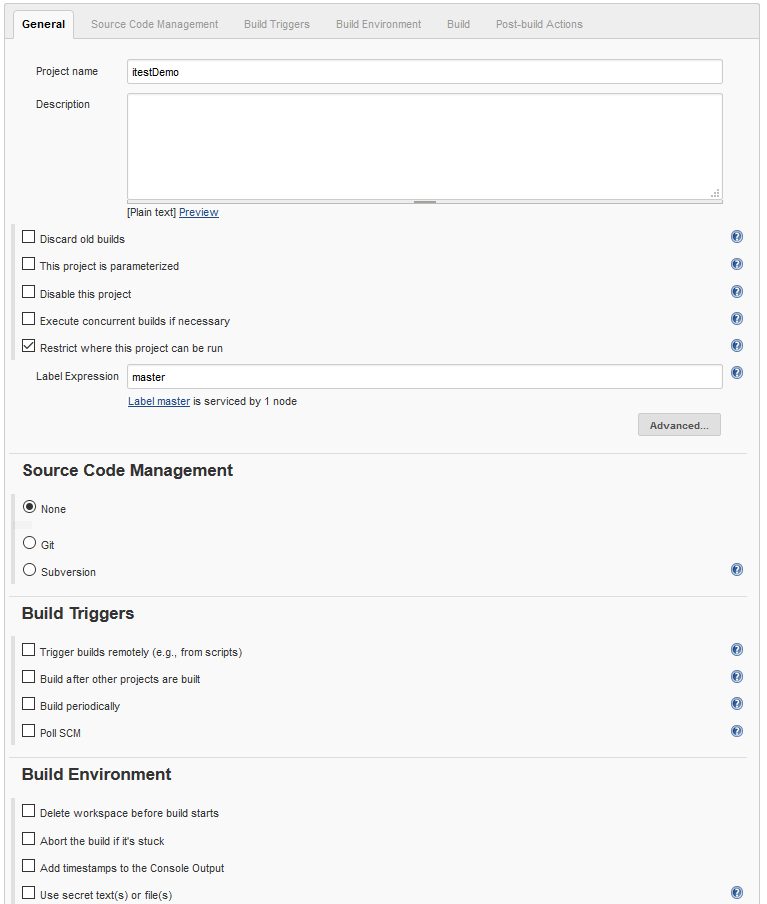Enable Discard old builds checkbox
Screen dimensions: 767x904
[28, 237]
